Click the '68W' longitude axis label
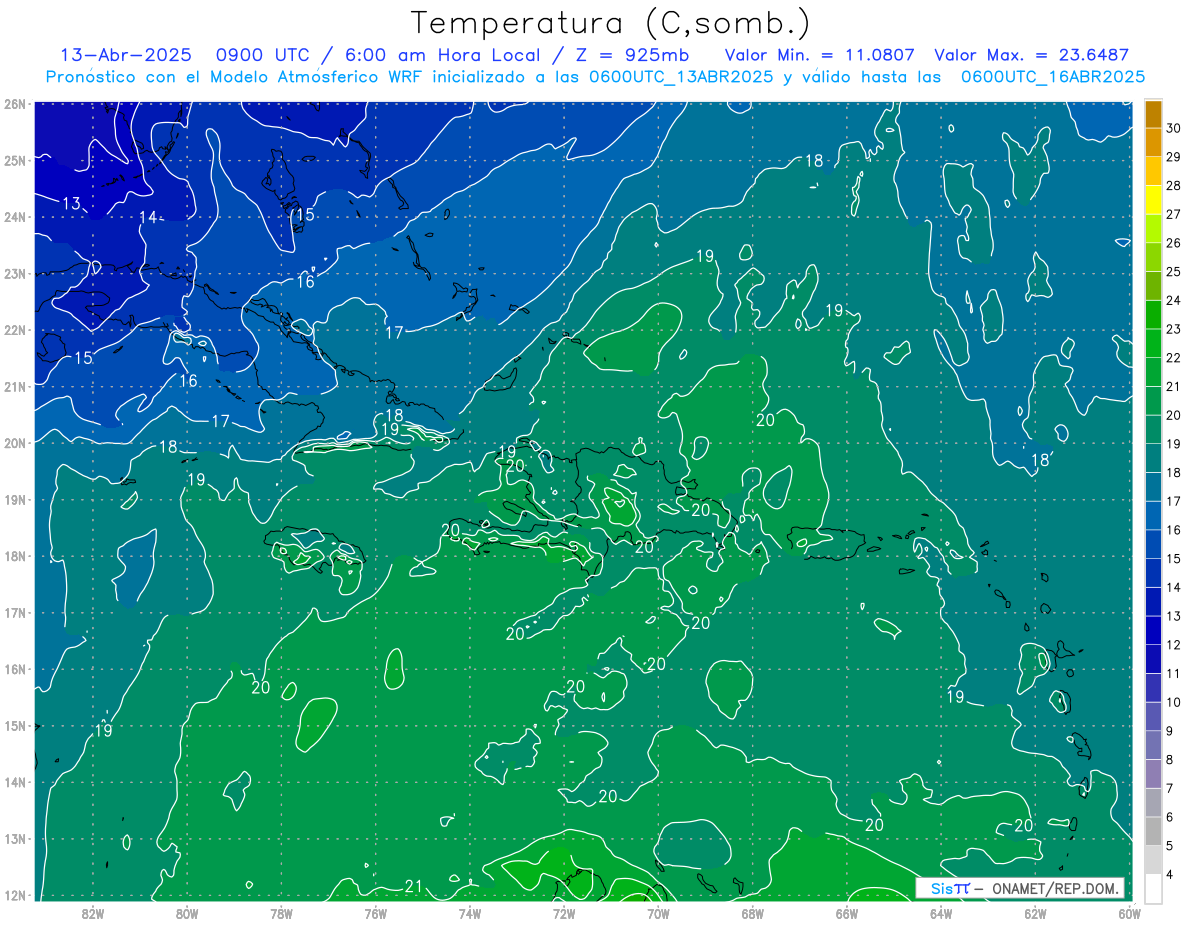1200x927 pixels. pos(752,913)
